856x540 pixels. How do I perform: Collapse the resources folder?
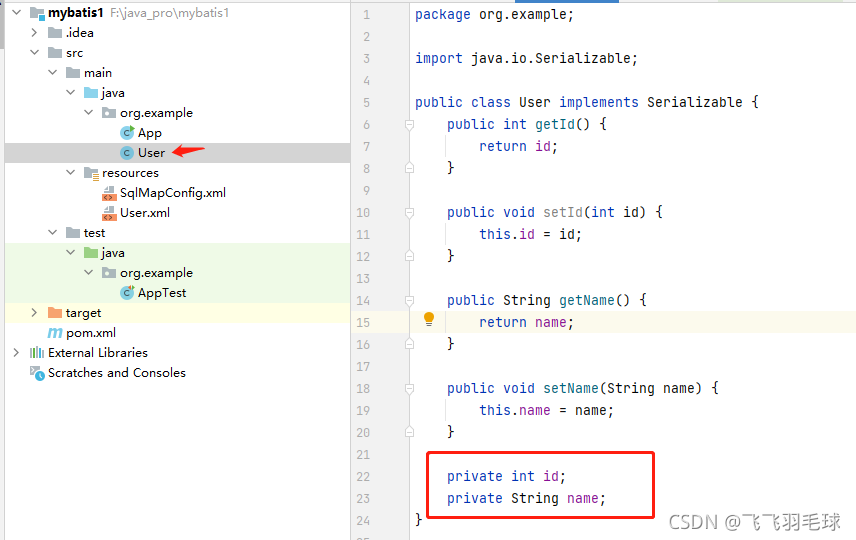70,172
